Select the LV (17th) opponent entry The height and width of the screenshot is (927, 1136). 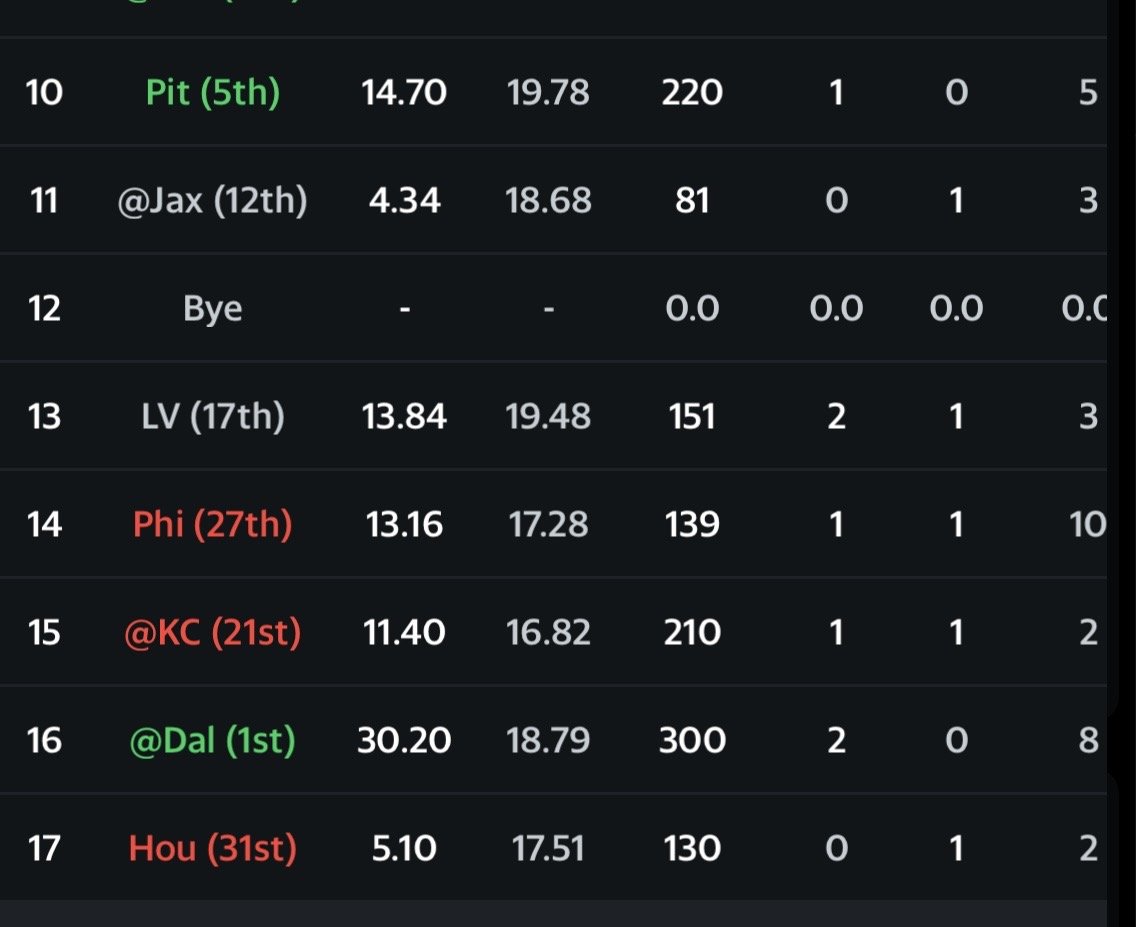point(213,416)
